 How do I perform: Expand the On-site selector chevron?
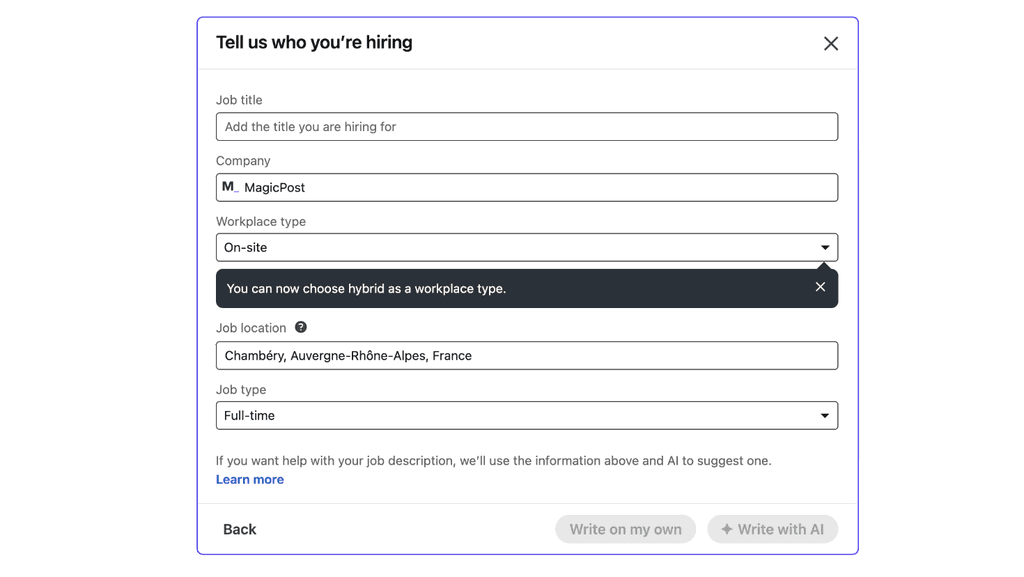pos(824,247)
